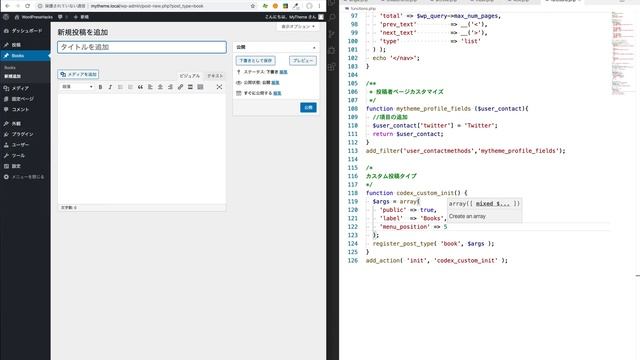This screenshot has height=360, width=640.
Task: Toggle the extra toolbar row icon
Action: point(200,87)
